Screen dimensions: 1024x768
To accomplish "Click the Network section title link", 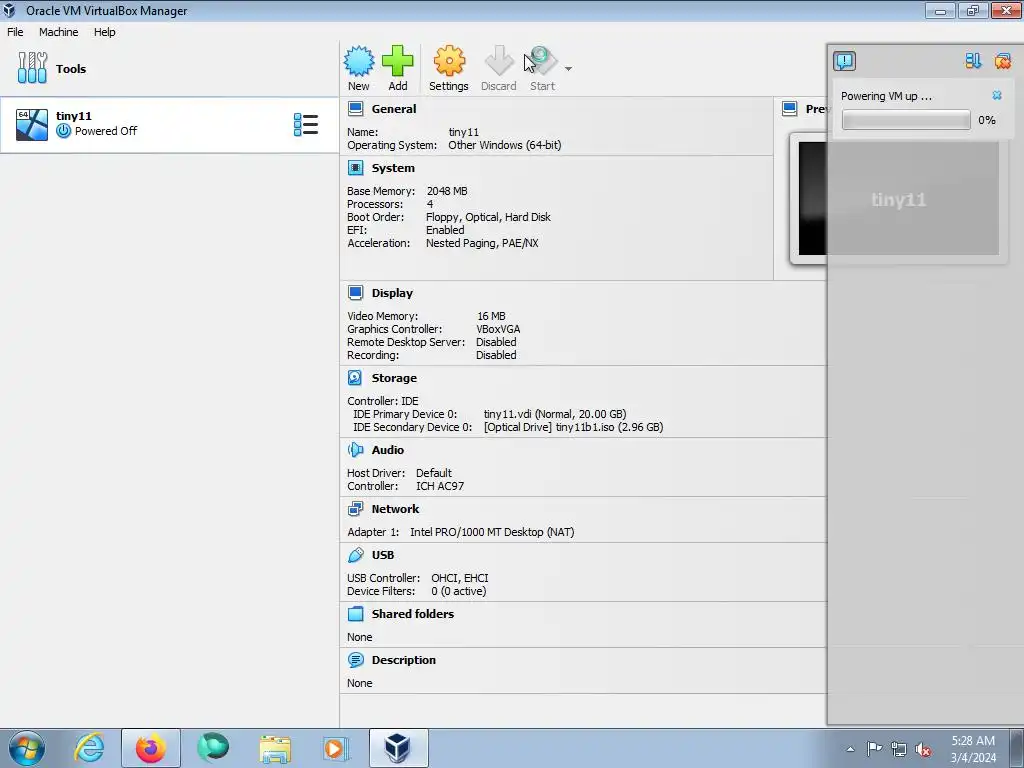I will (395, 509).
